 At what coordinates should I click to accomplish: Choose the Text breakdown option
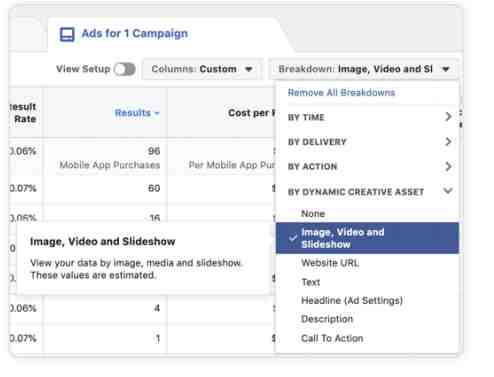(311, 282)
